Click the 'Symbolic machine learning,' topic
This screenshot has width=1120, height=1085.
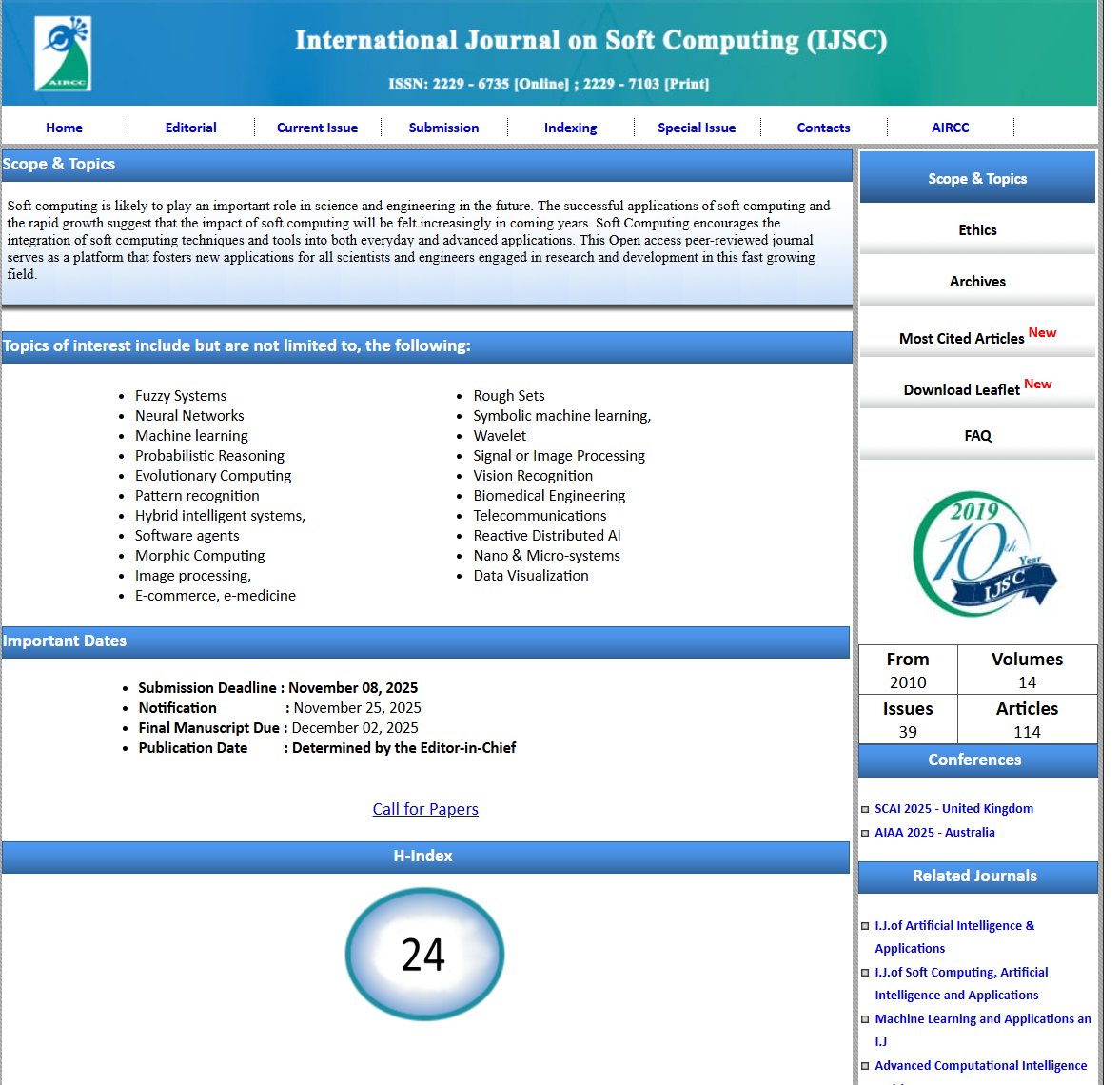pyautogui.click(x=562, y=416)
